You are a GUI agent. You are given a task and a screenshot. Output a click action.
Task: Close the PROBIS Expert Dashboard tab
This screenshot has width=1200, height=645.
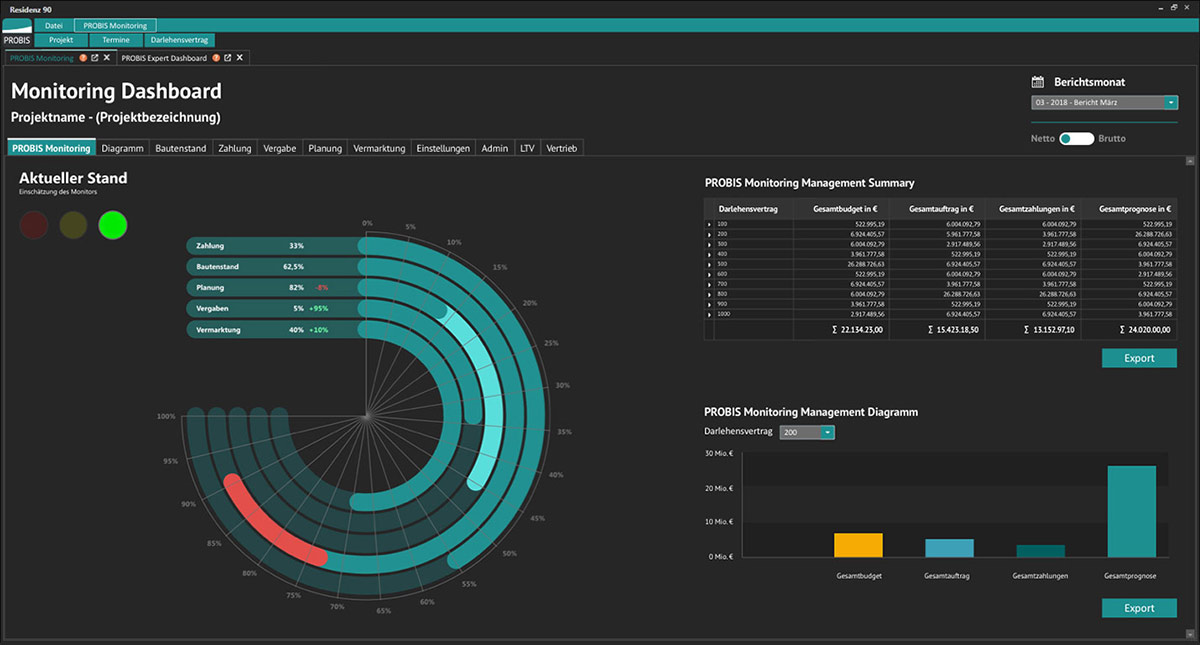pos(239,58)
